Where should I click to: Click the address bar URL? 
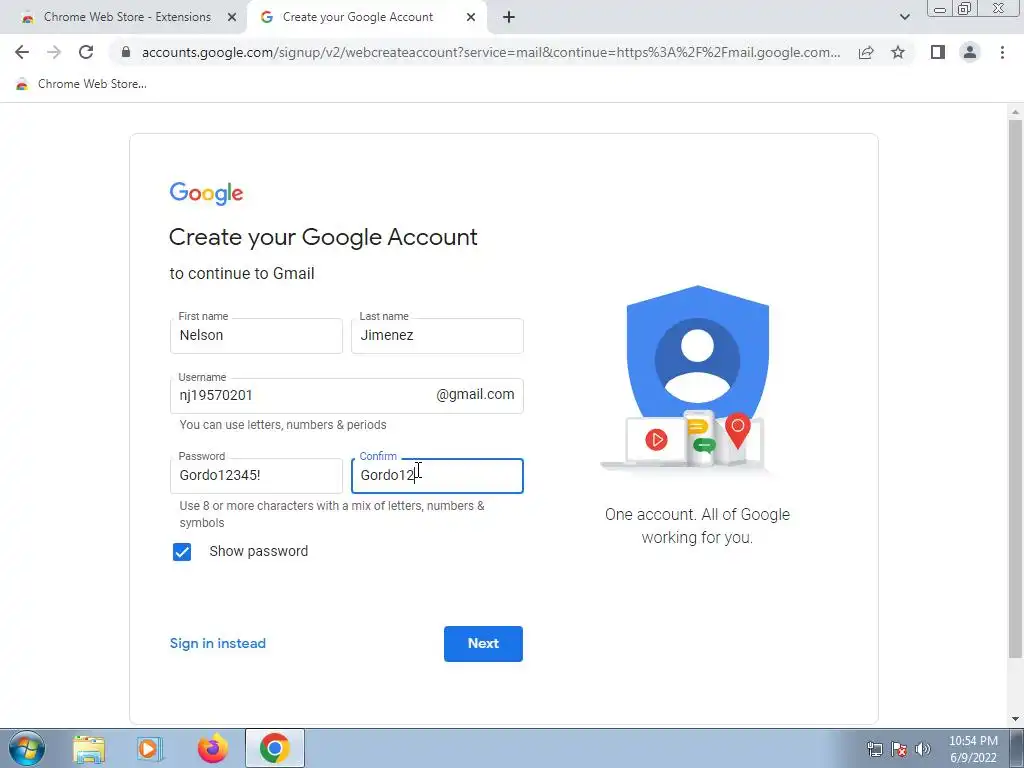coord(490,52)
